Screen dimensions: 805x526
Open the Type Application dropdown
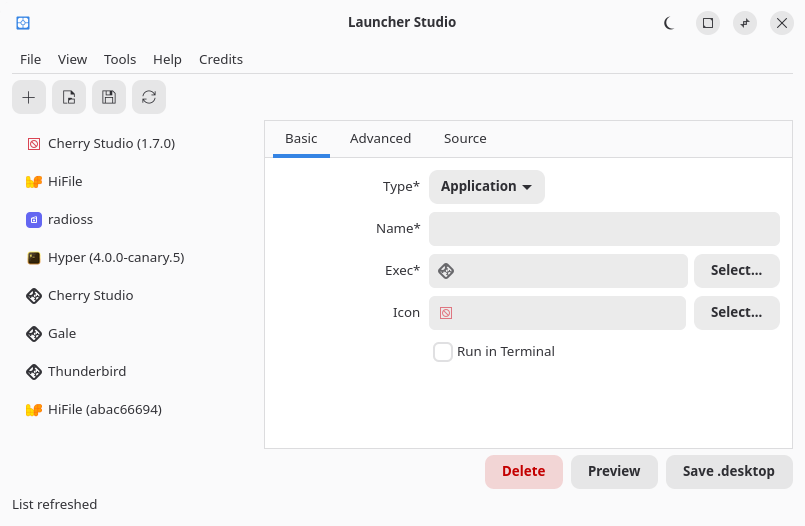(487, 187)
